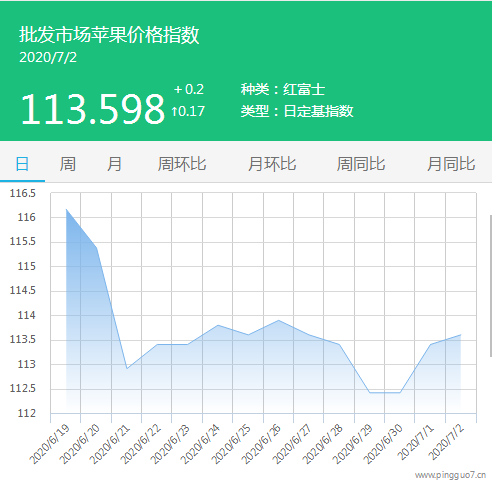Open the 周环比 tab
The height and width of the screenshot is (487, 492).
182,164
